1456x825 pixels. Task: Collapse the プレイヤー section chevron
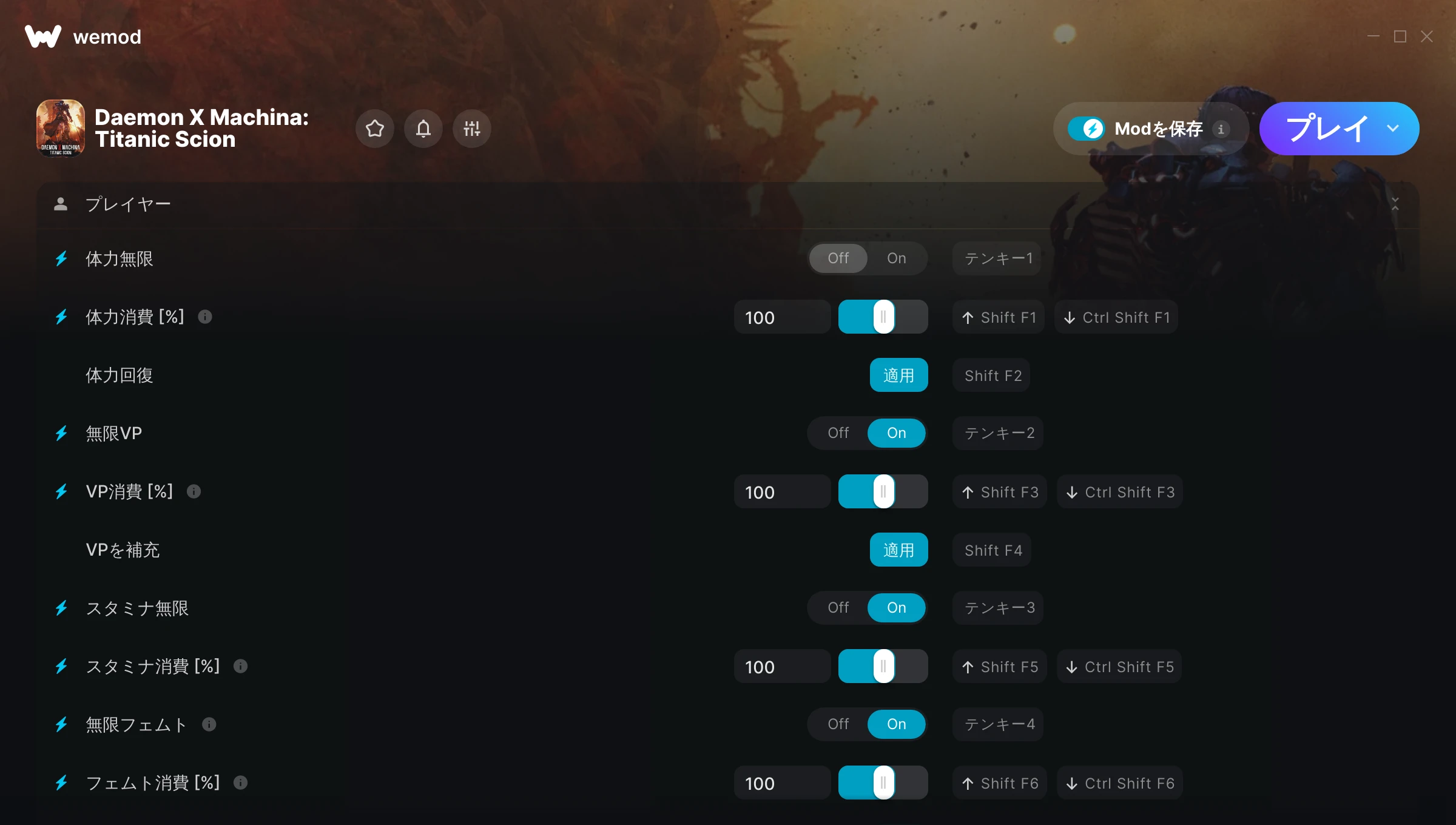tap(1395, 204)
